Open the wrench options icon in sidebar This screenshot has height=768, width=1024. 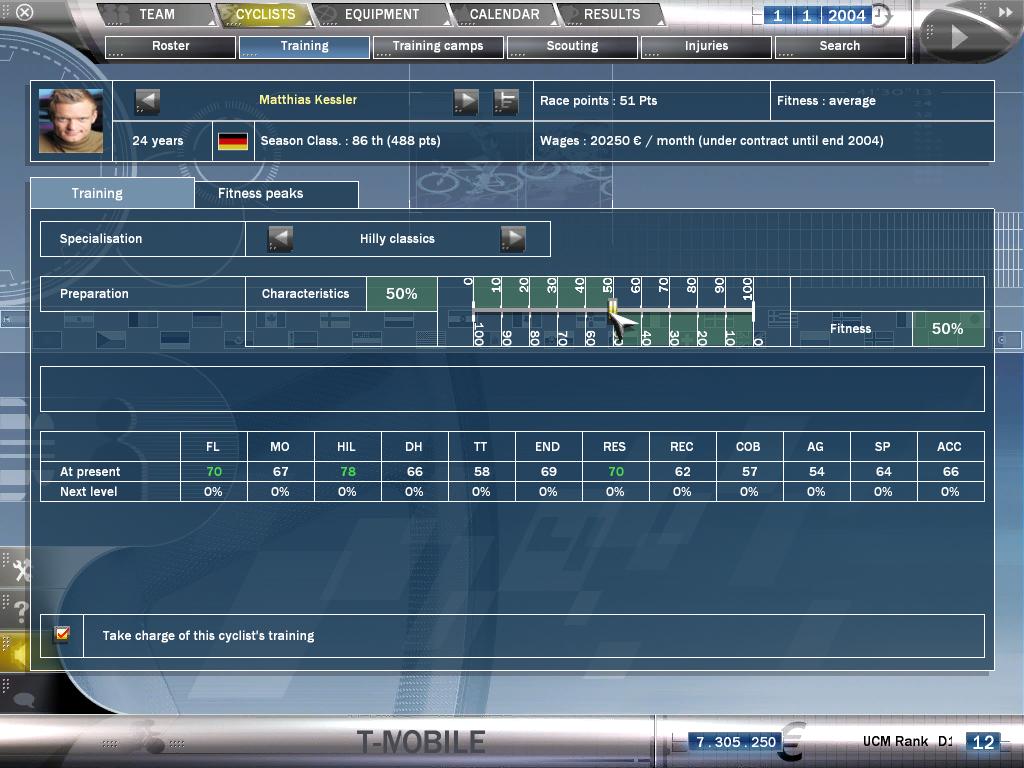(x=19, y=570)
